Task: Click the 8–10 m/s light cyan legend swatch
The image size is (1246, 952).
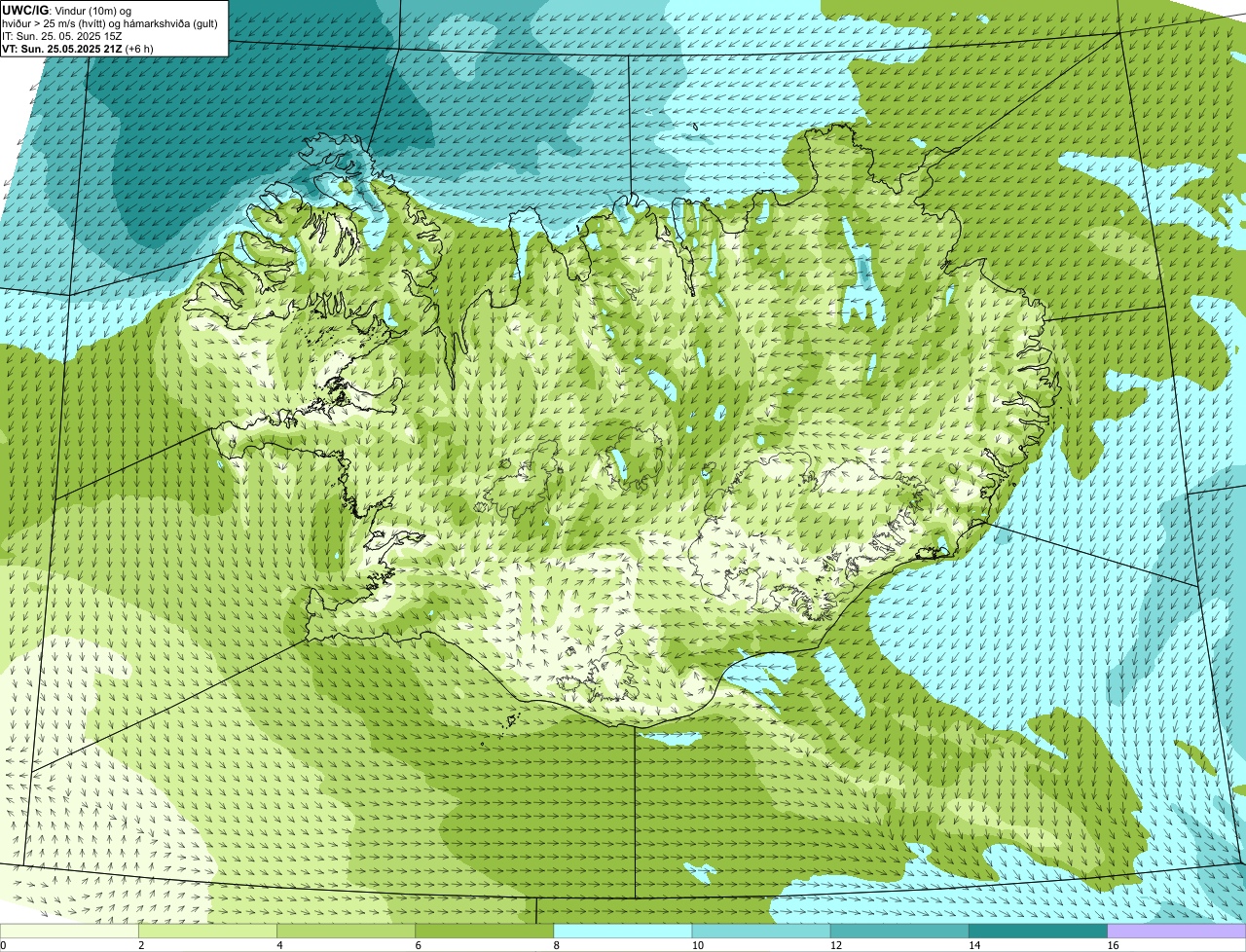Action: pyautogui.click(x=623, y=932)
